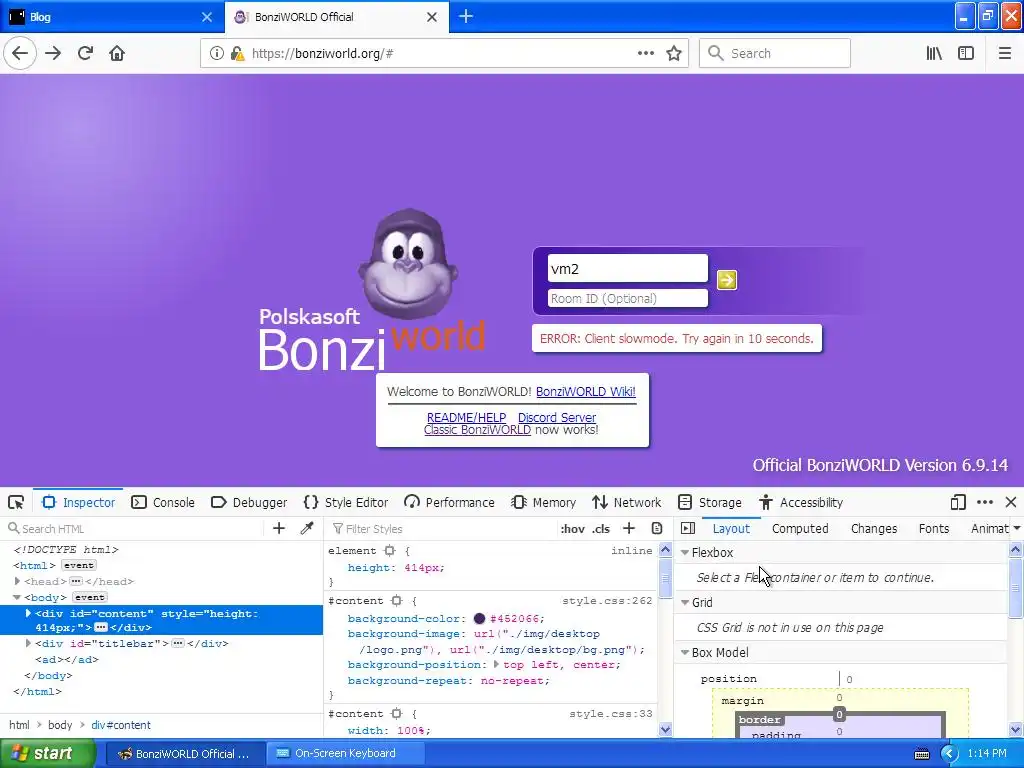
Task: Open the BonziWORLD Wiki link
Action: (586, 392)
